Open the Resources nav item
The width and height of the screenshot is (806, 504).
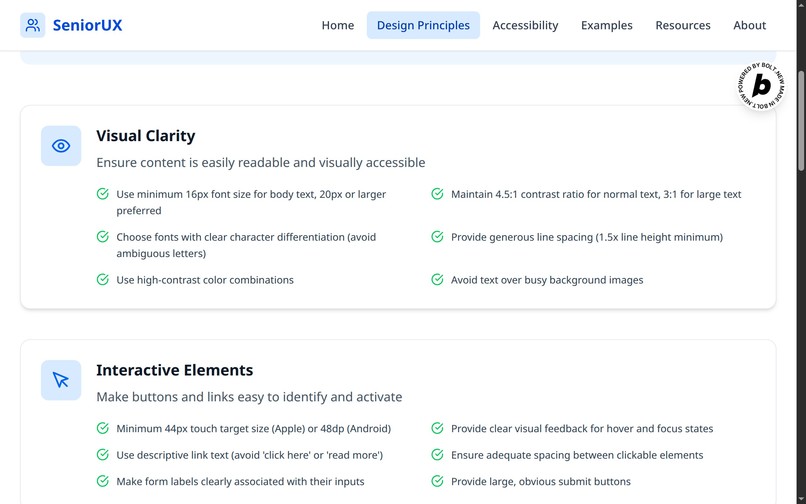[683, 25]
